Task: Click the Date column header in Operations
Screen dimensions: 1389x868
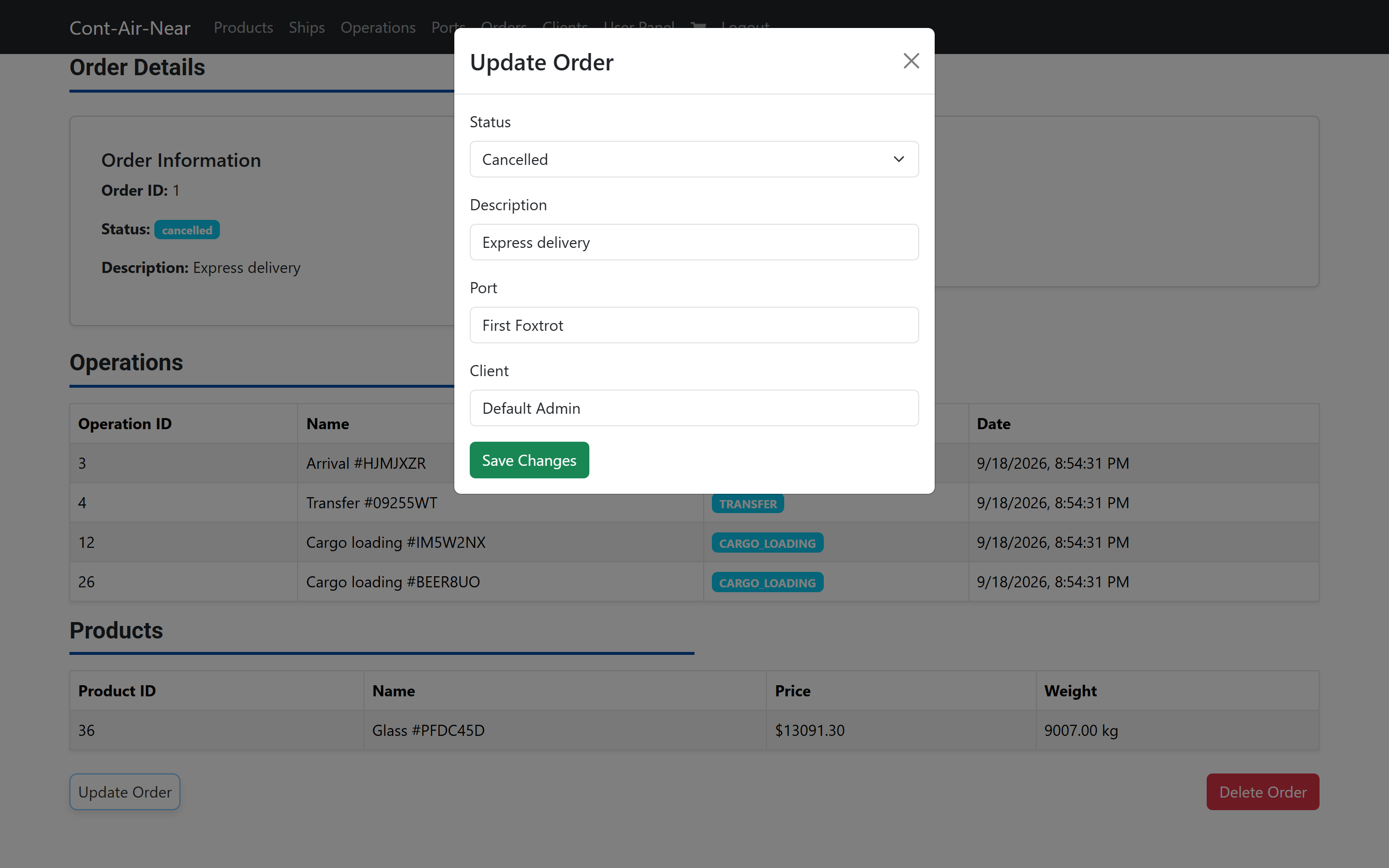Action: pos(1144,424)
